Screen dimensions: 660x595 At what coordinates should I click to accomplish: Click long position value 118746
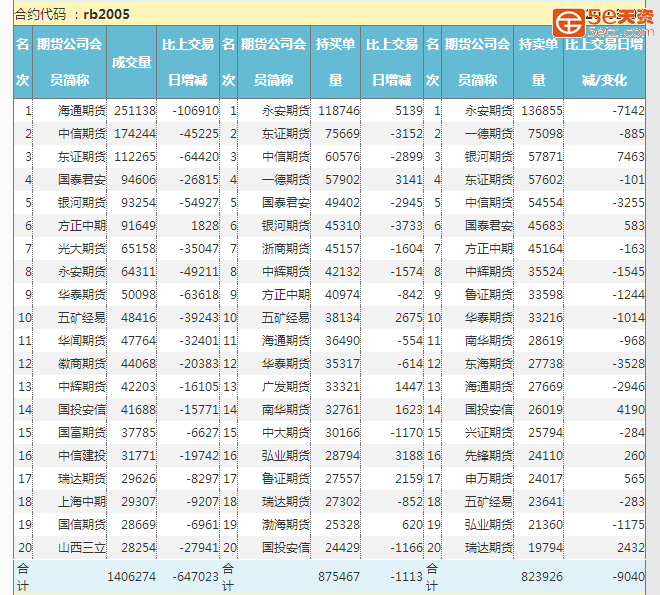(x=339, y=111)
